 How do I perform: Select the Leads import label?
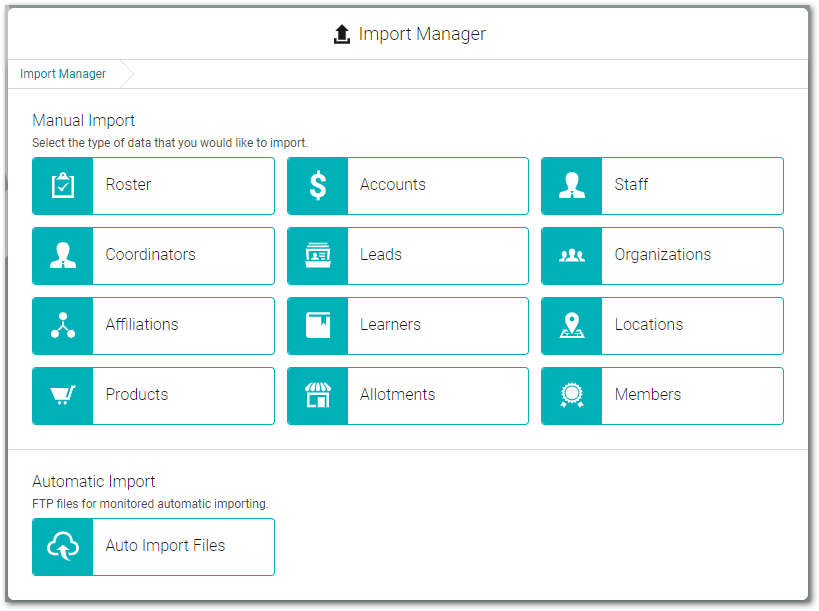coord(380,254)
